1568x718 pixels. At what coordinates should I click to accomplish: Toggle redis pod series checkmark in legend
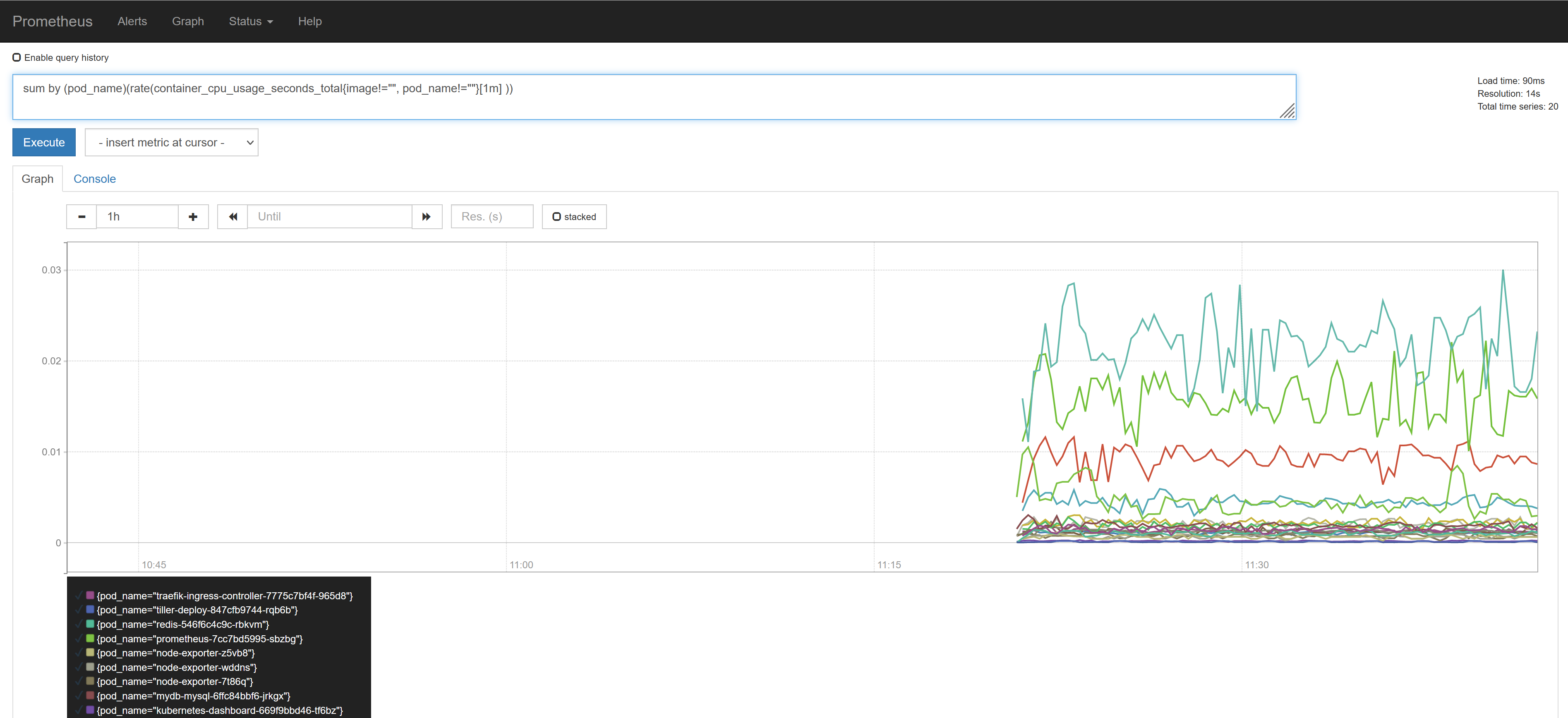point(79,624)
